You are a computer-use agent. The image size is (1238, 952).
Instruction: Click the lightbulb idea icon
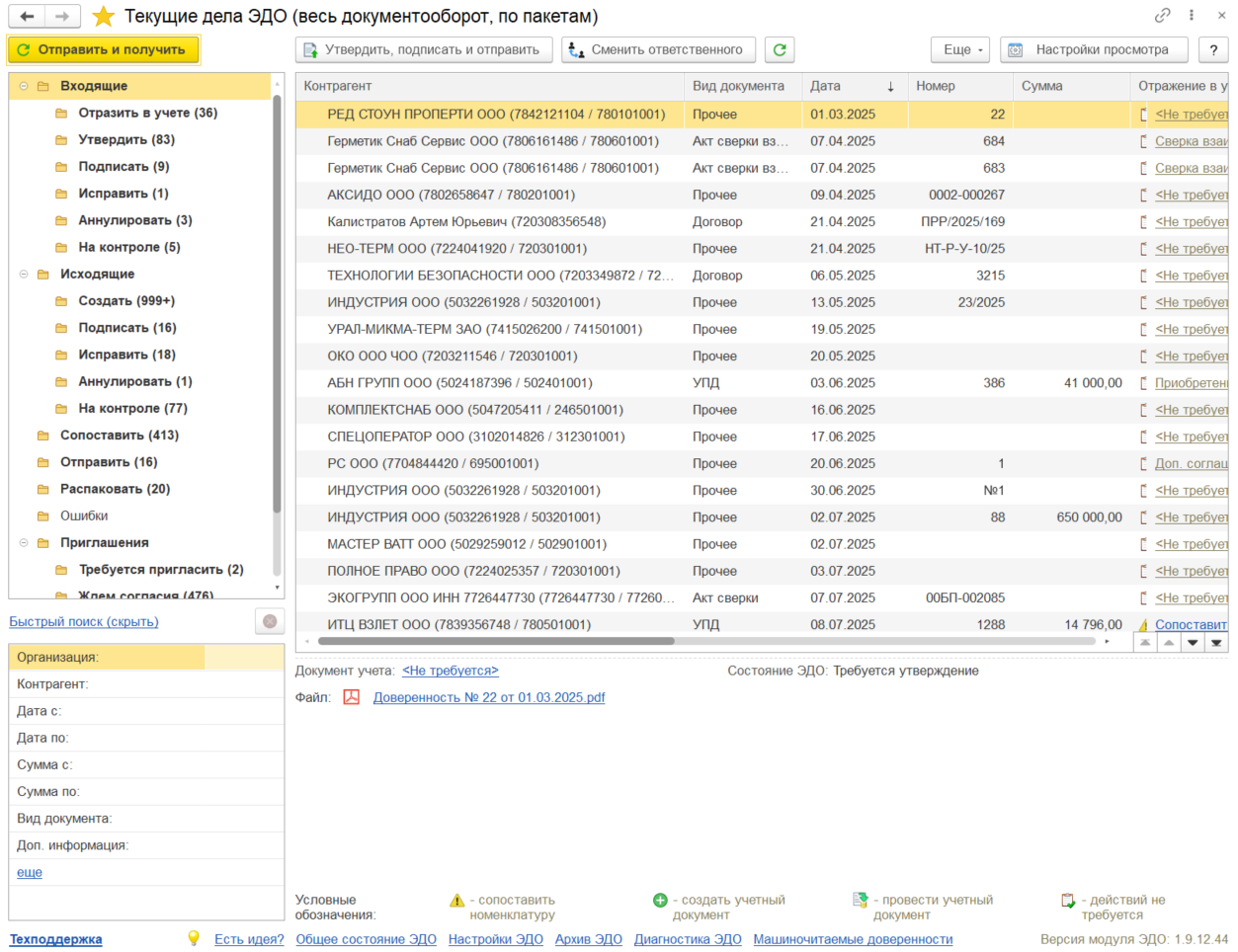point(194,938)
